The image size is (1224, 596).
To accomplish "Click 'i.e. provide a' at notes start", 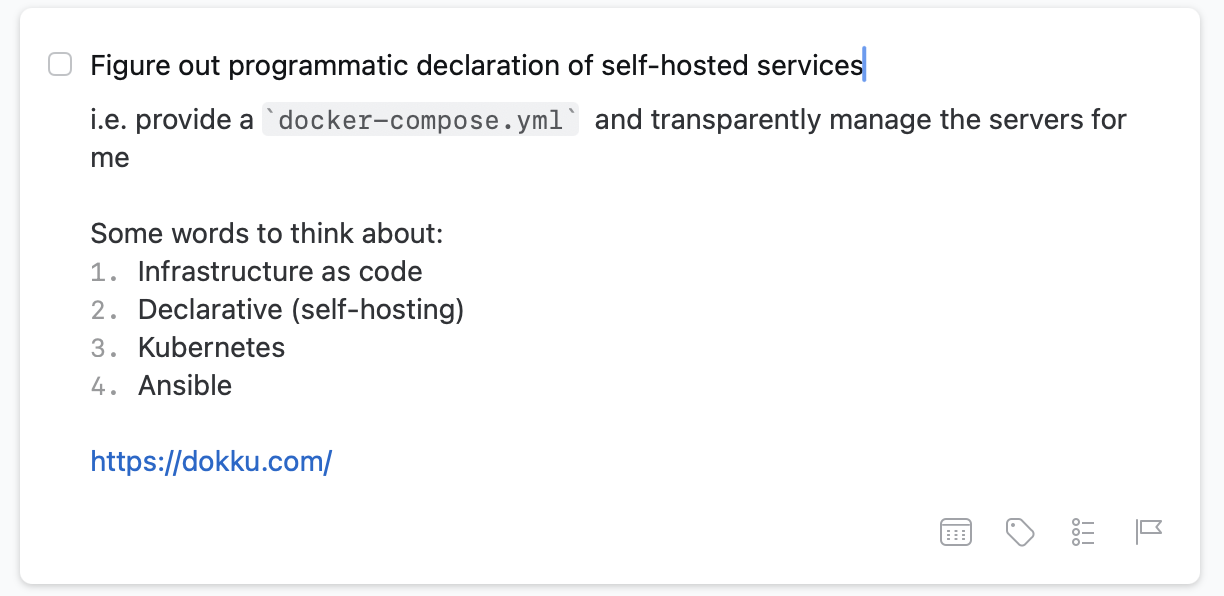I will [x=172, y=120].
